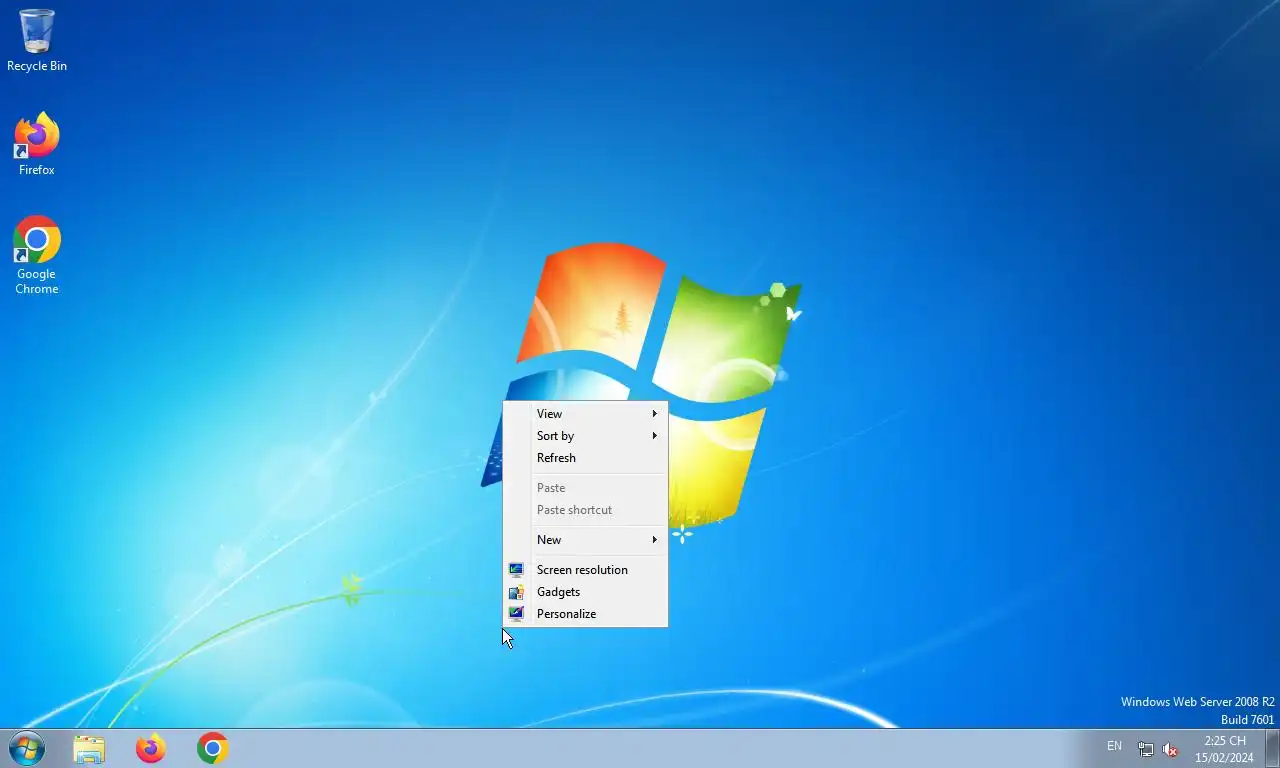This screenshot has height=768, width=1280.
Task: Open Windows Explorer from the taskbar
Action: pyautogui.click(x=89, y=748)
